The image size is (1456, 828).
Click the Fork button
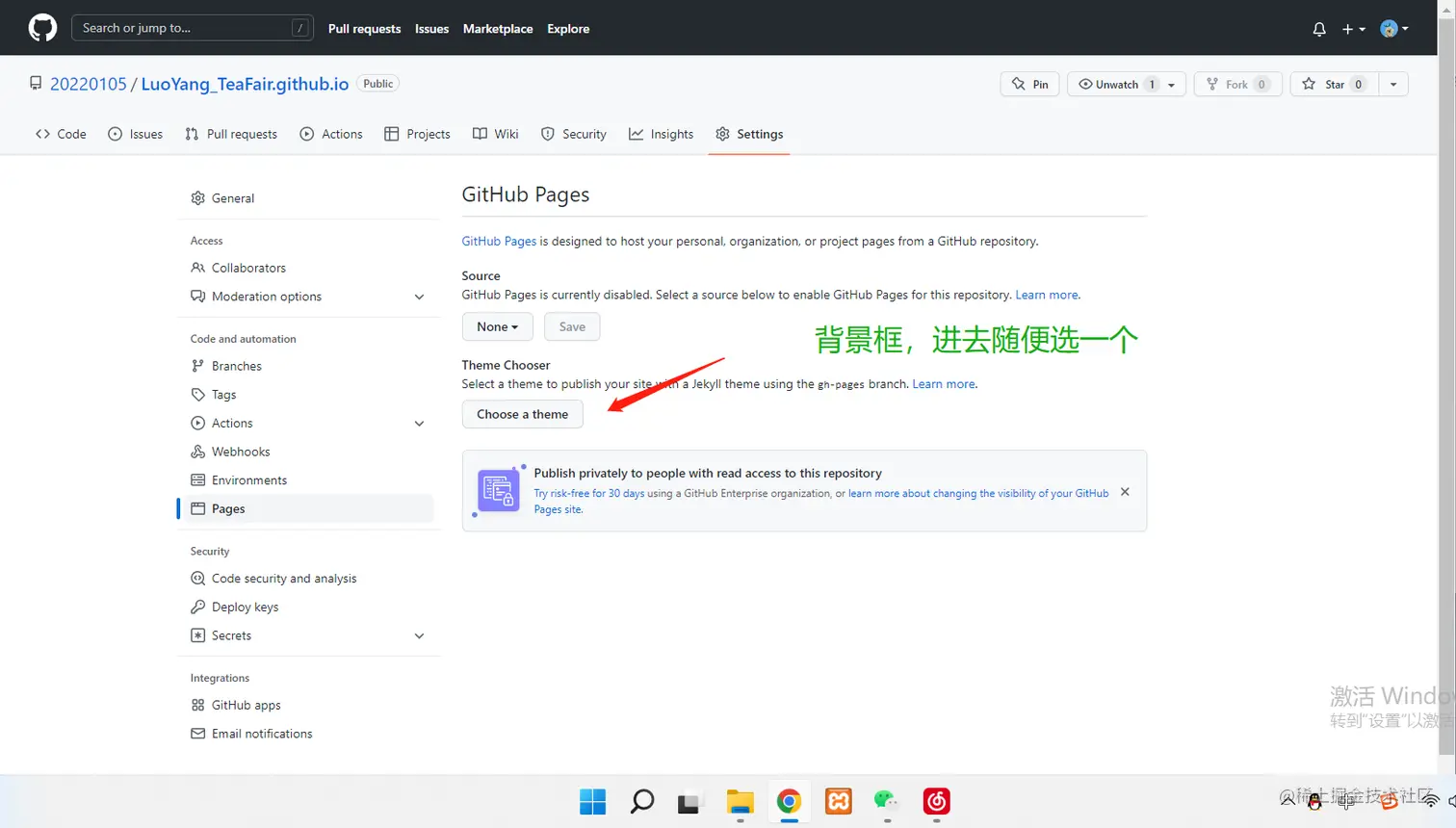pos(1237,84)
